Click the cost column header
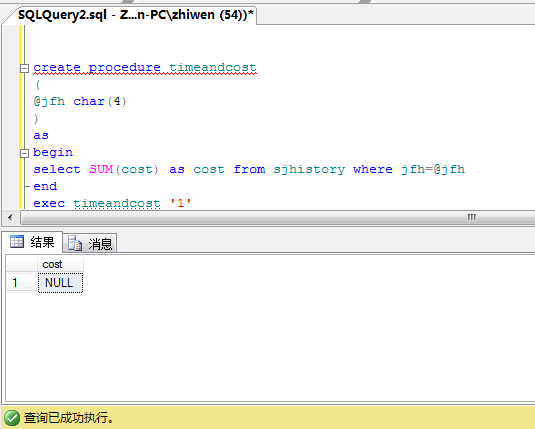This screenshot has height=429, width=535. 60,264
